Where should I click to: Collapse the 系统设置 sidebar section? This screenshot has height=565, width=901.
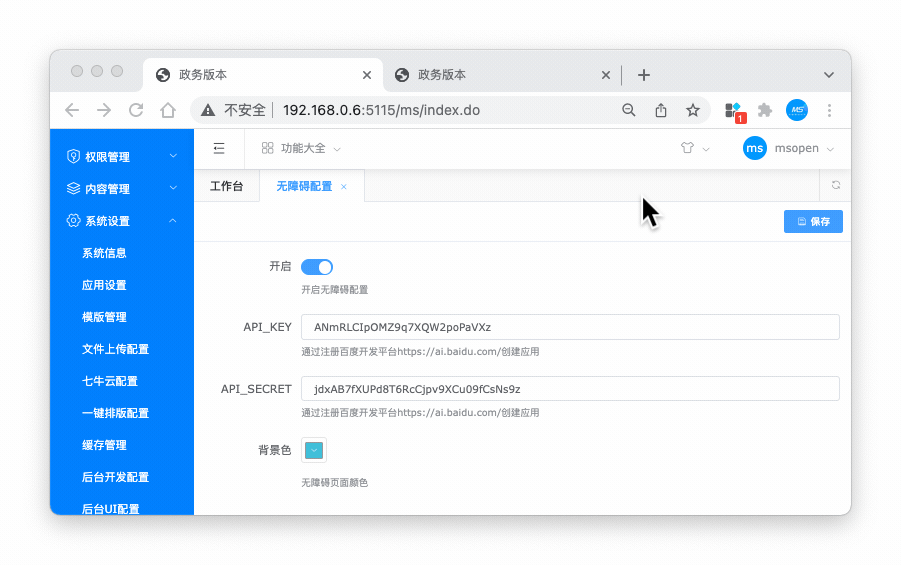click(121, 221)
